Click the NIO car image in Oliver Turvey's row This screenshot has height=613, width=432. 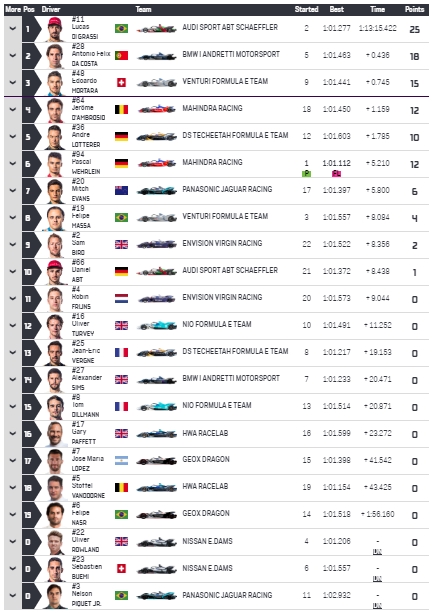click(x=157, y=325)
